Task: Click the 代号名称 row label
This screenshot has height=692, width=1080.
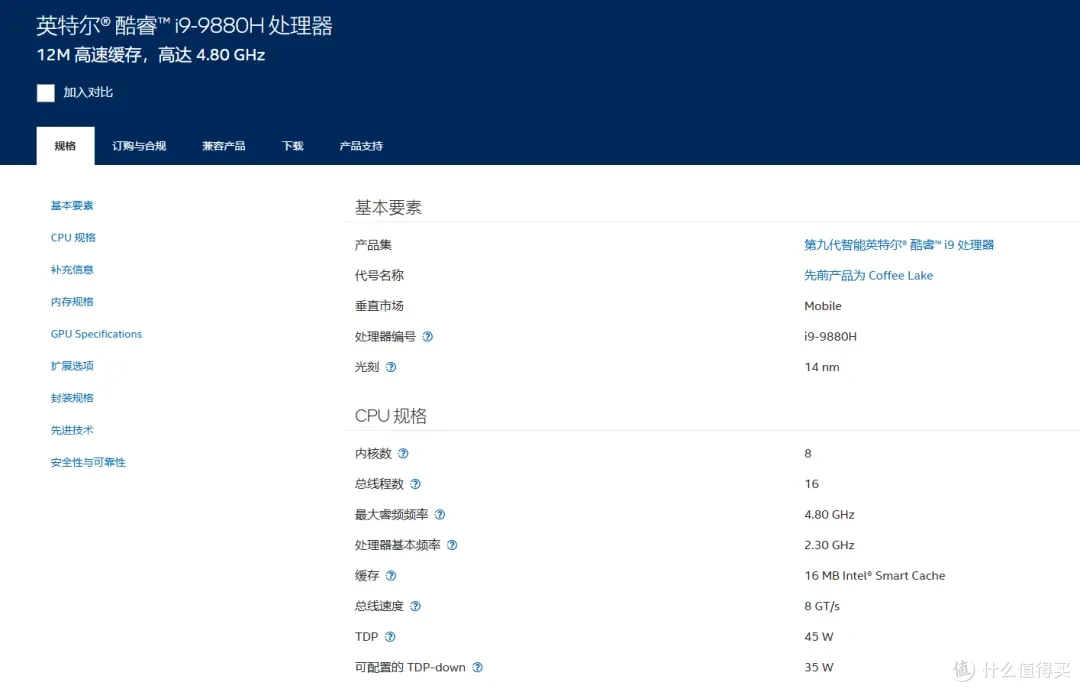Action: (x=379, y=275)
